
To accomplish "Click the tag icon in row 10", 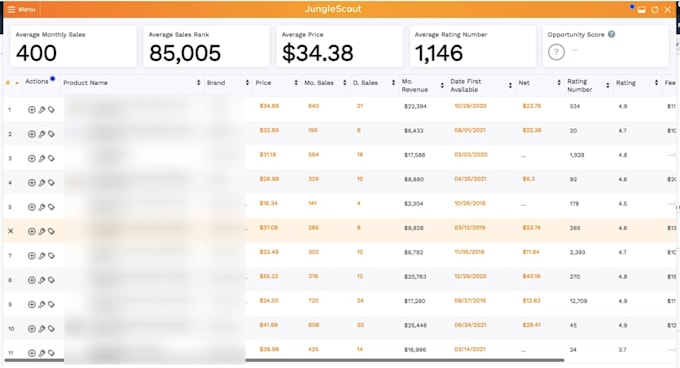I will coord(51,329).
